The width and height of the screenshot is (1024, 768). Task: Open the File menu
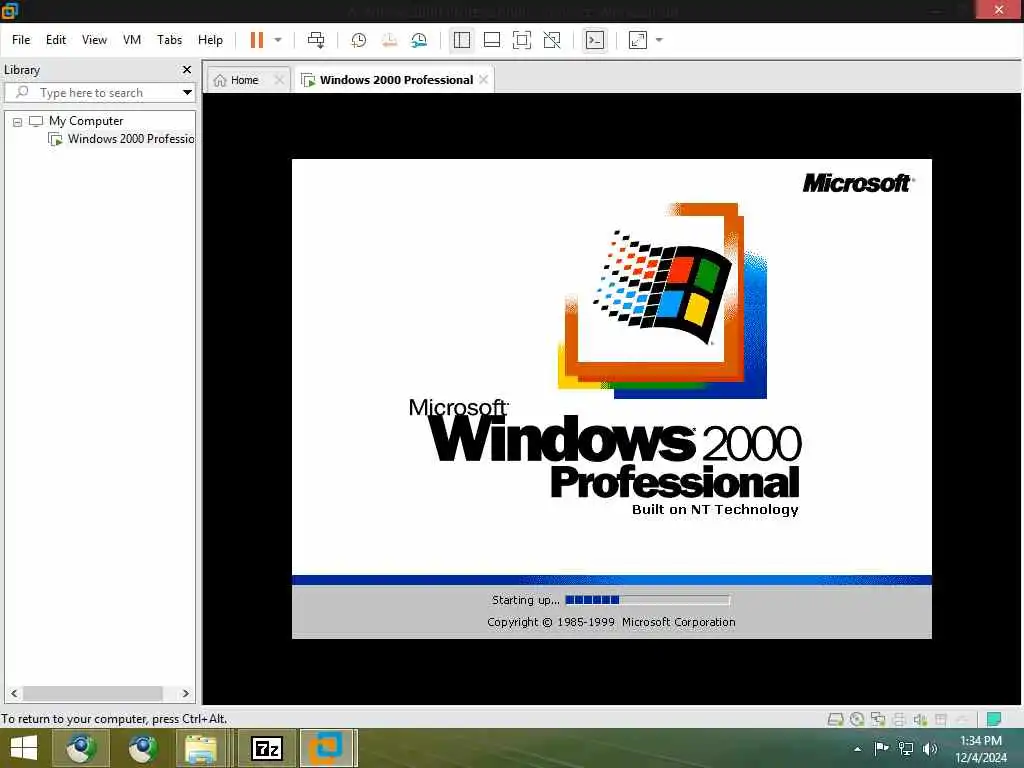click(x=21, y=40)
